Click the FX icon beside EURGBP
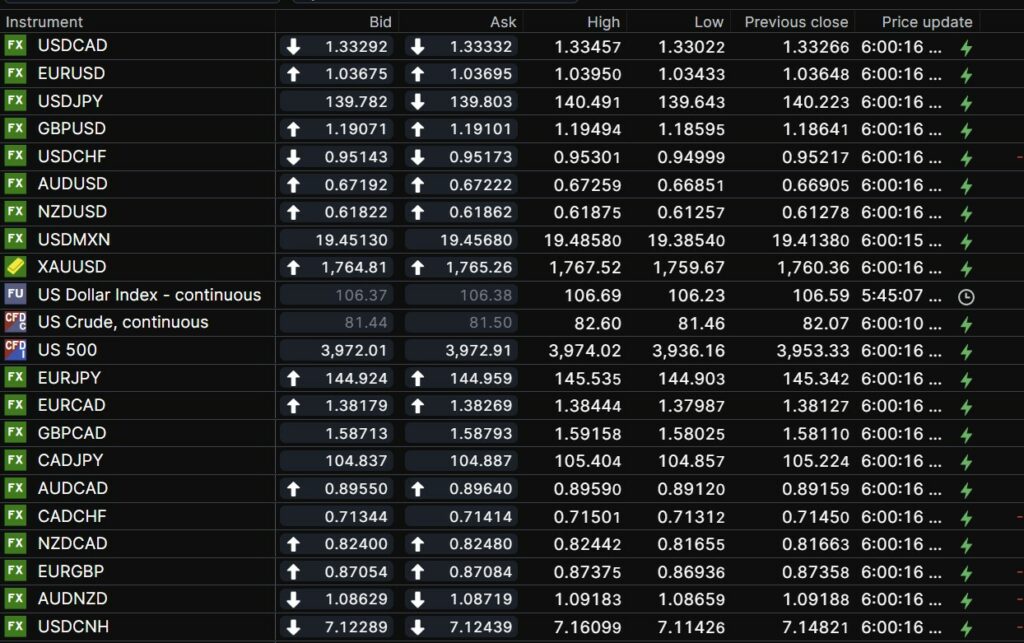This screenshot has width=1024, height=643. pyautogui.click(x=15, y=571)
